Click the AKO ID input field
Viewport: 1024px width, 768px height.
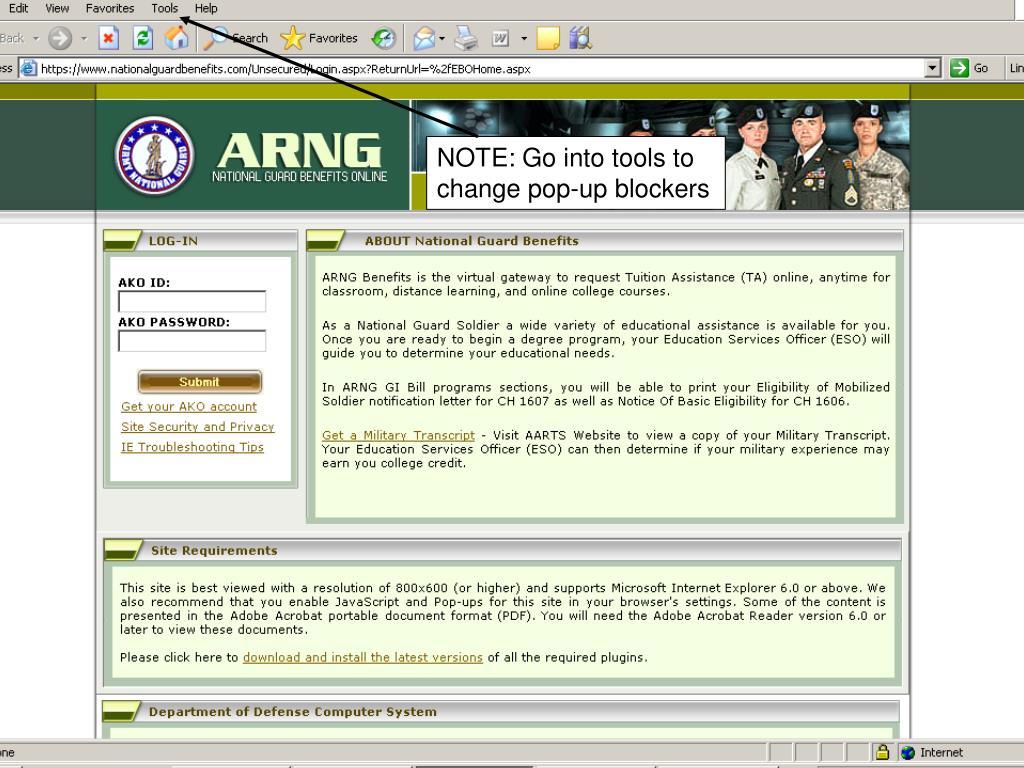tap(192, 301)
